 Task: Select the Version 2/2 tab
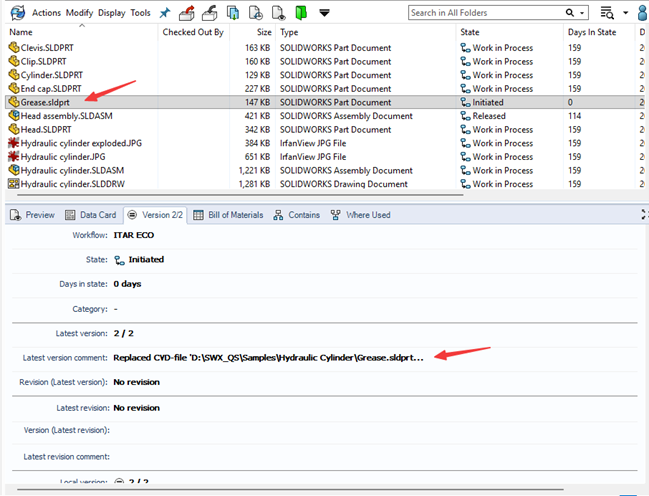point(155,215)
